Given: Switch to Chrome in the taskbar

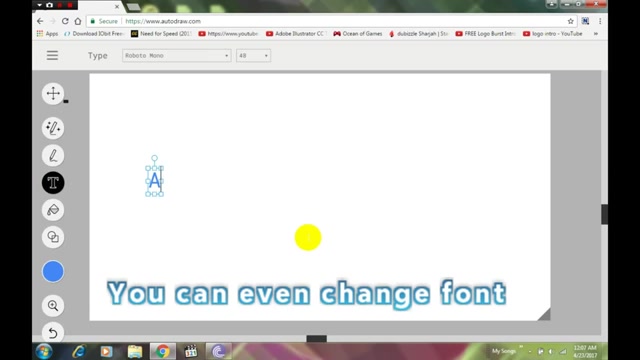Looking at the screenshot, I should click(x=162, y=351).
